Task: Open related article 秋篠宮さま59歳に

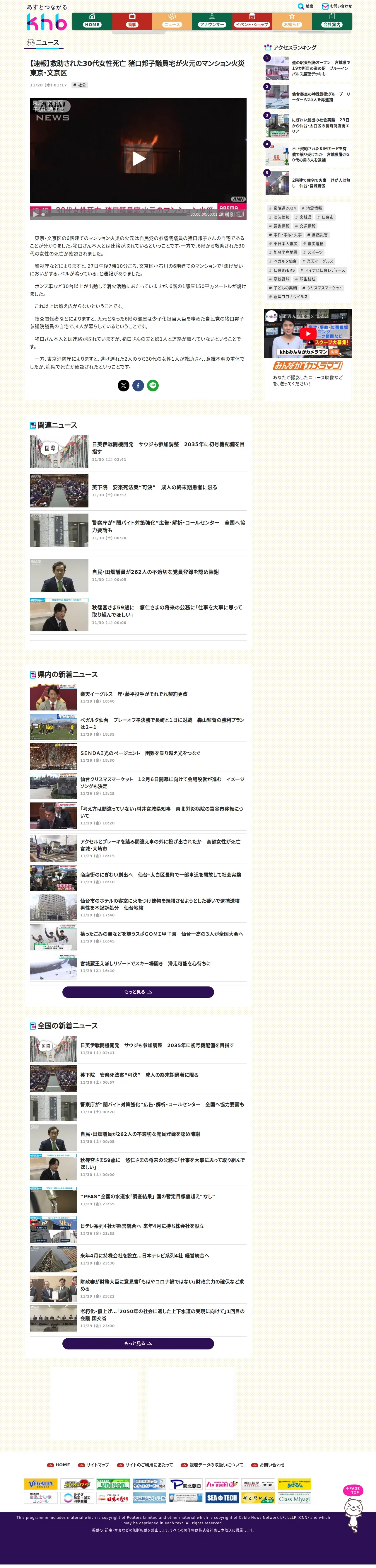Action: [138, 615]
